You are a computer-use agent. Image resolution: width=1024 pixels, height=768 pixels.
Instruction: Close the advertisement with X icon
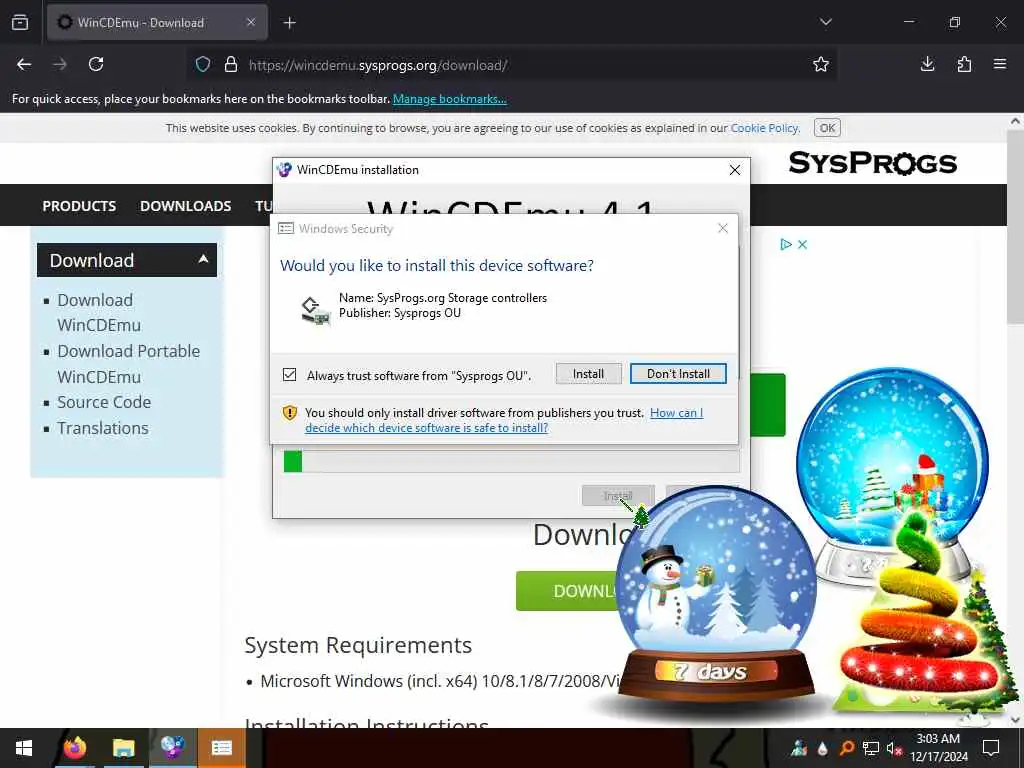pyautogui.click(x=803, y=244)
